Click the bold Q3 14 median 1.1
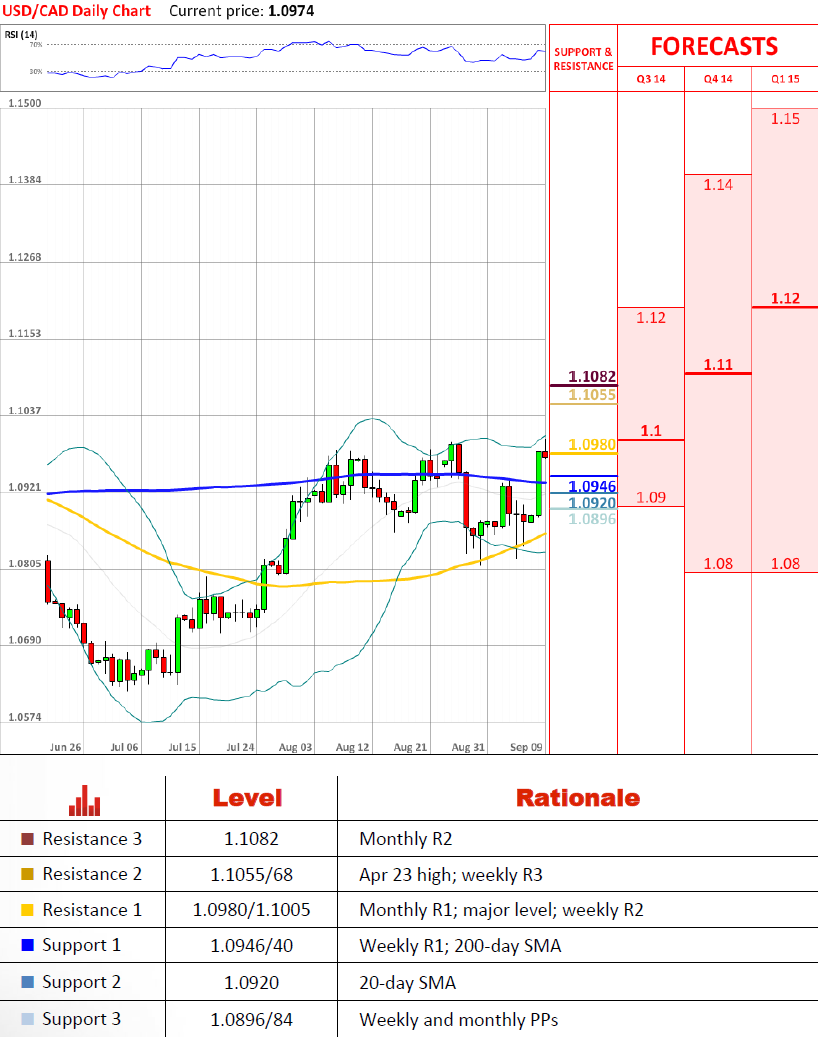Image resolution: width=818 pixels, height=1037 pixels. pos(651,431)
